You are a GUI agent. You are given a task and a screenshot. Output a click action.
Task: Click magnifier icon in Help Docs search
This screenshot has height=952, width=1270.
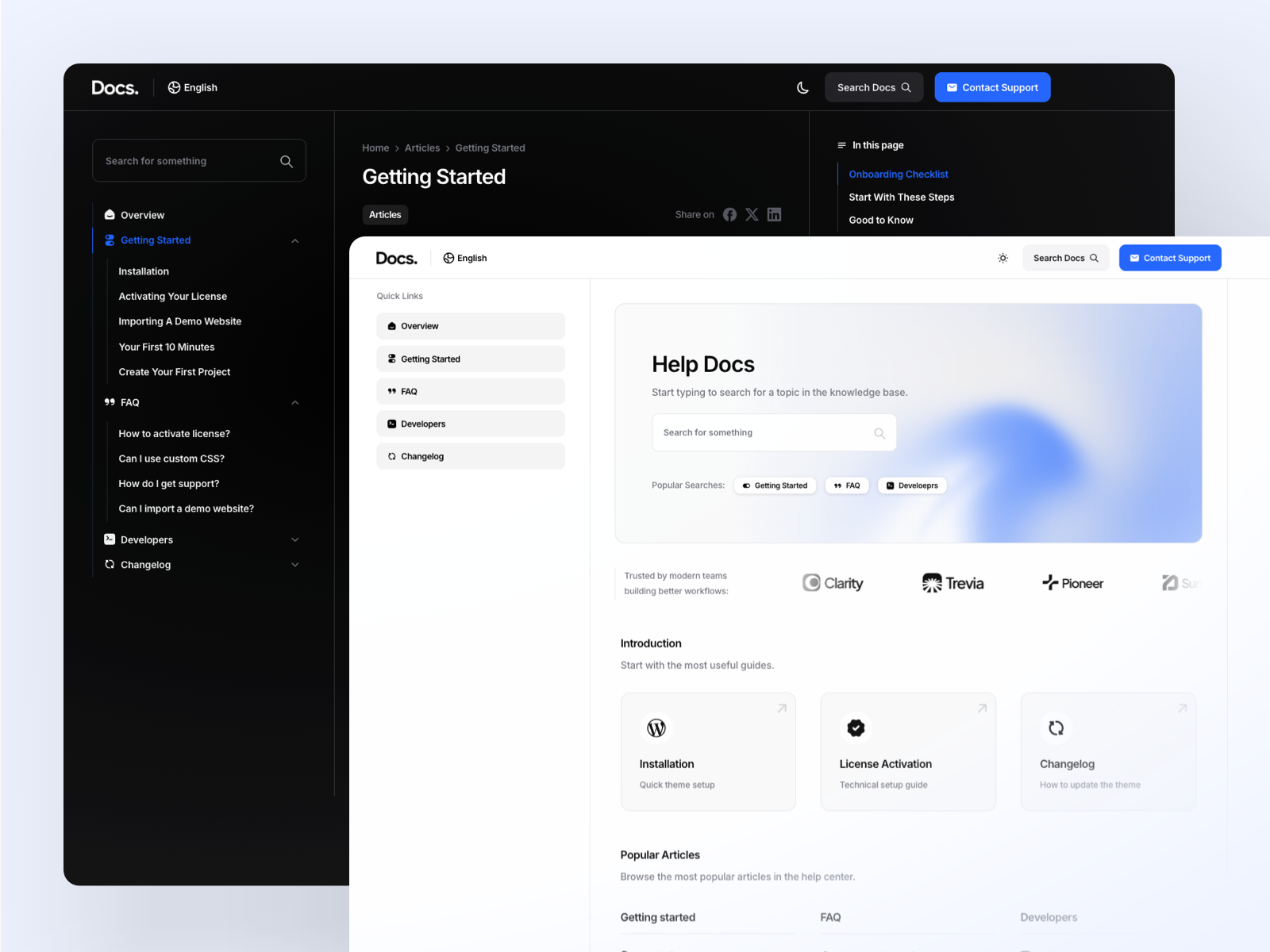[x=879, y=433]
